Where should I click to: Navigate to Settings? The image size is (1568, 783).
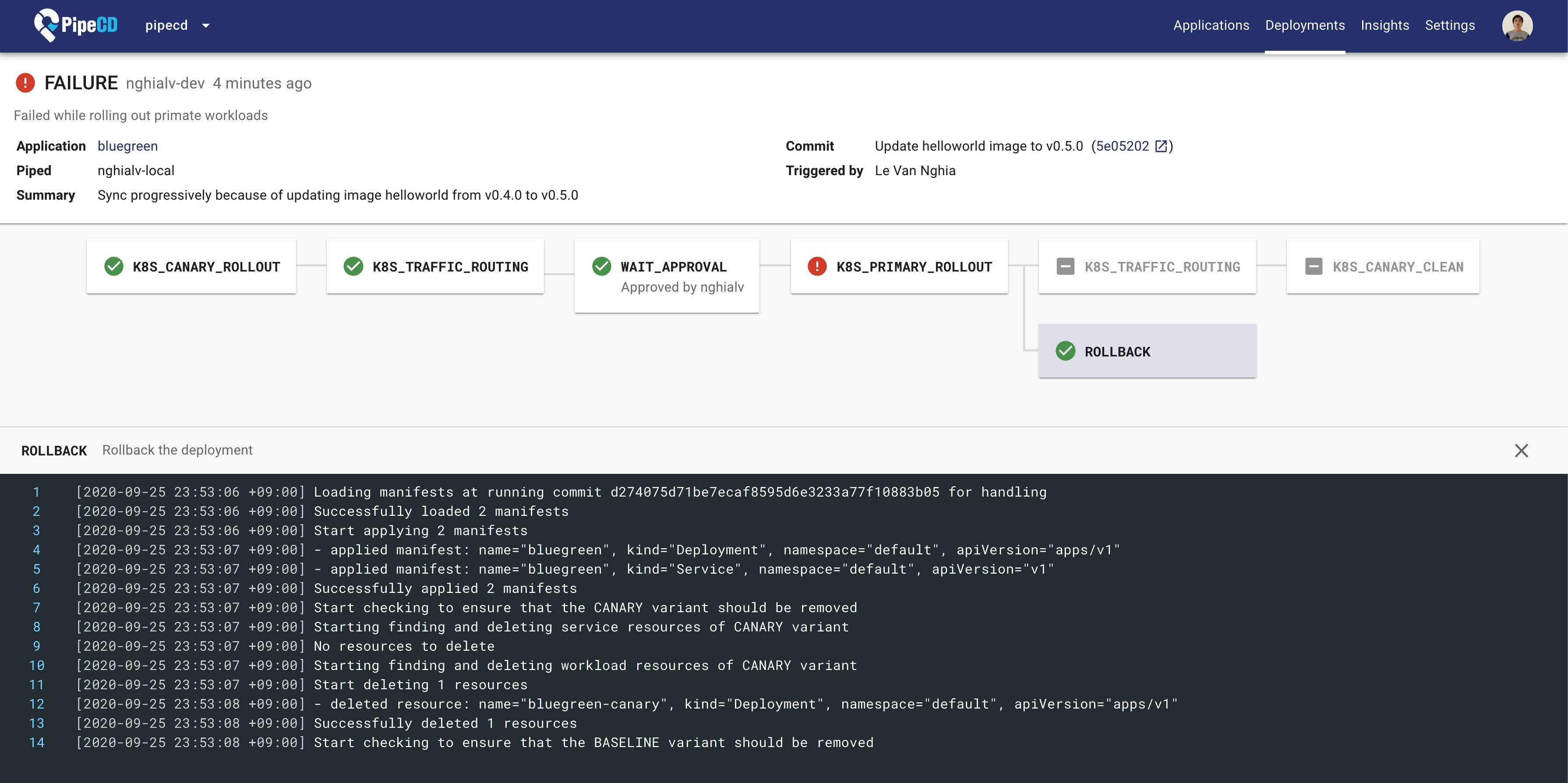tap(1450, 25)
